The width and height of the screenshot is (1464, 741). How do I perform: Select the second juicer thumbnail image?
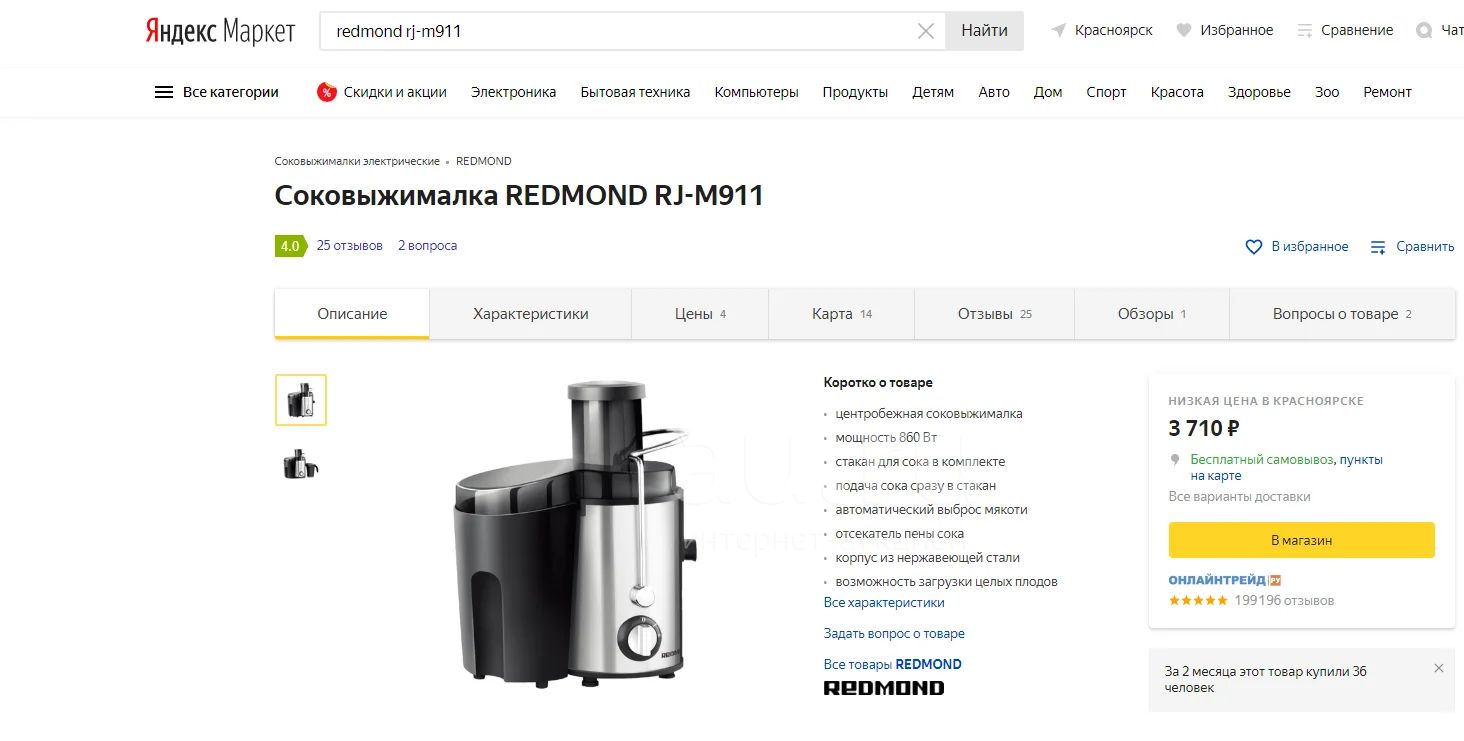point(301,464)
